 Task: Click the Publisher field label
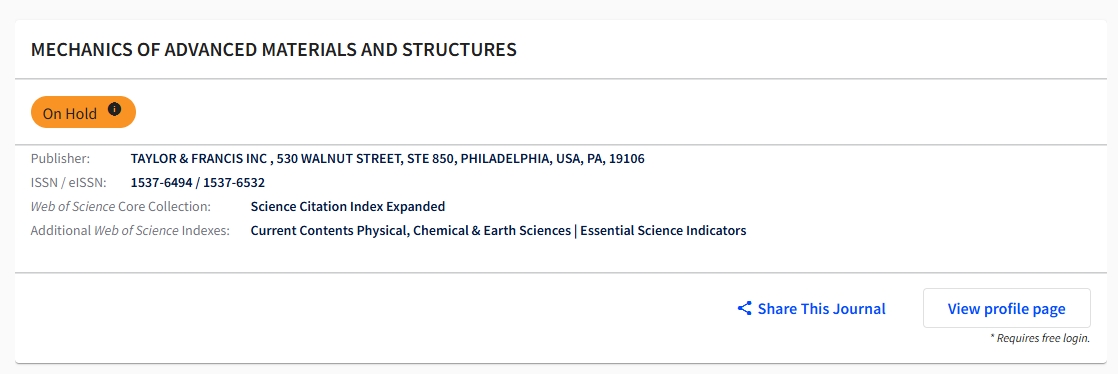click(x=61, y=159)
